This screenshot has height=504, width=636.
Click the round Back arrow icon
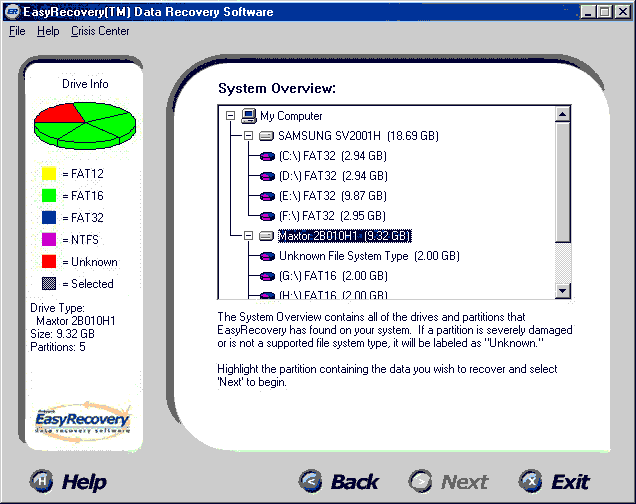311,481
